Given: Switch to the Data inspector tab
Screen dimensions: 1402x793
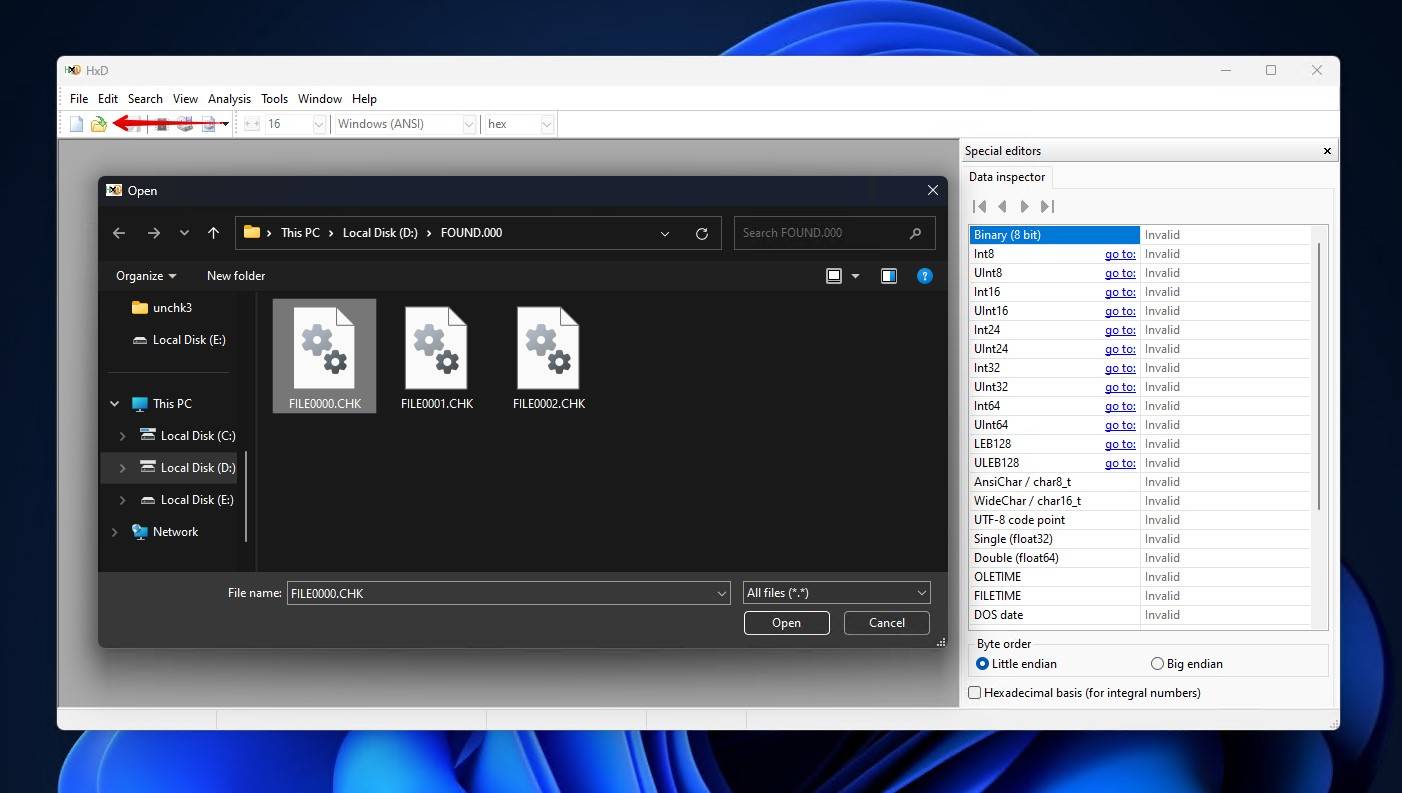Looking at the screenshot, I should point(1007,177).
